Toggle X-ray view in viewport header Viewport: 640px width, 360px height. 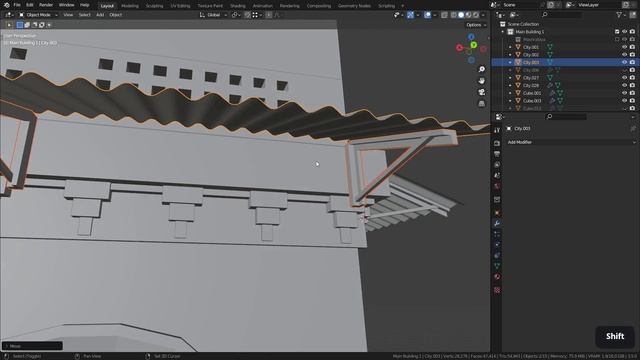point(444,15)
